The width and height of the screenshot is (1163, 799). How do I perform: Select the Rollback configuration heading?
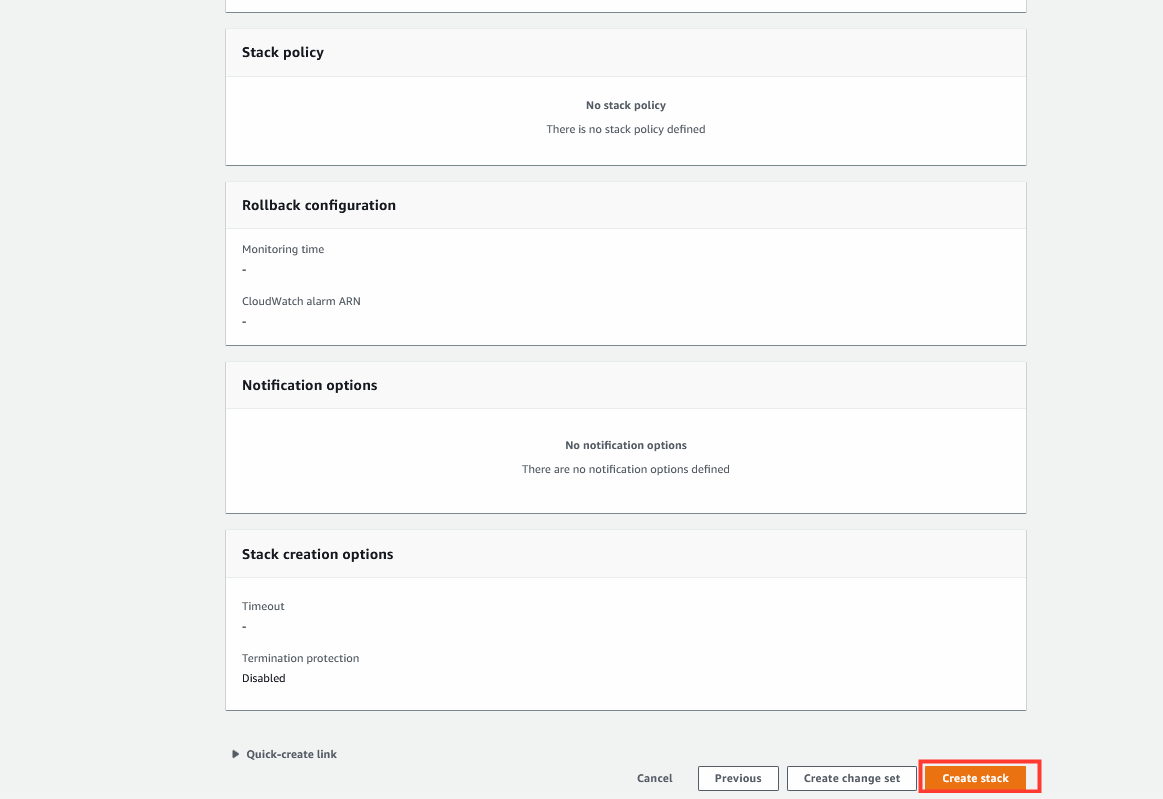pos(319,205)
